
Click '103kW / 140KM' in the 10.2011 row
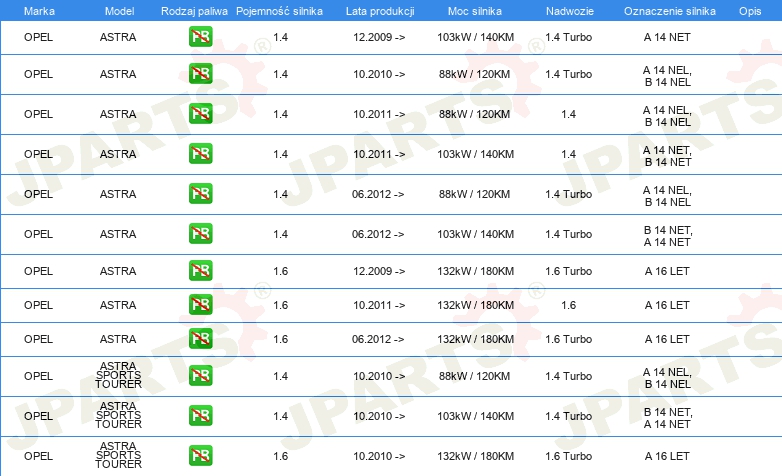(x=475, y=154)
